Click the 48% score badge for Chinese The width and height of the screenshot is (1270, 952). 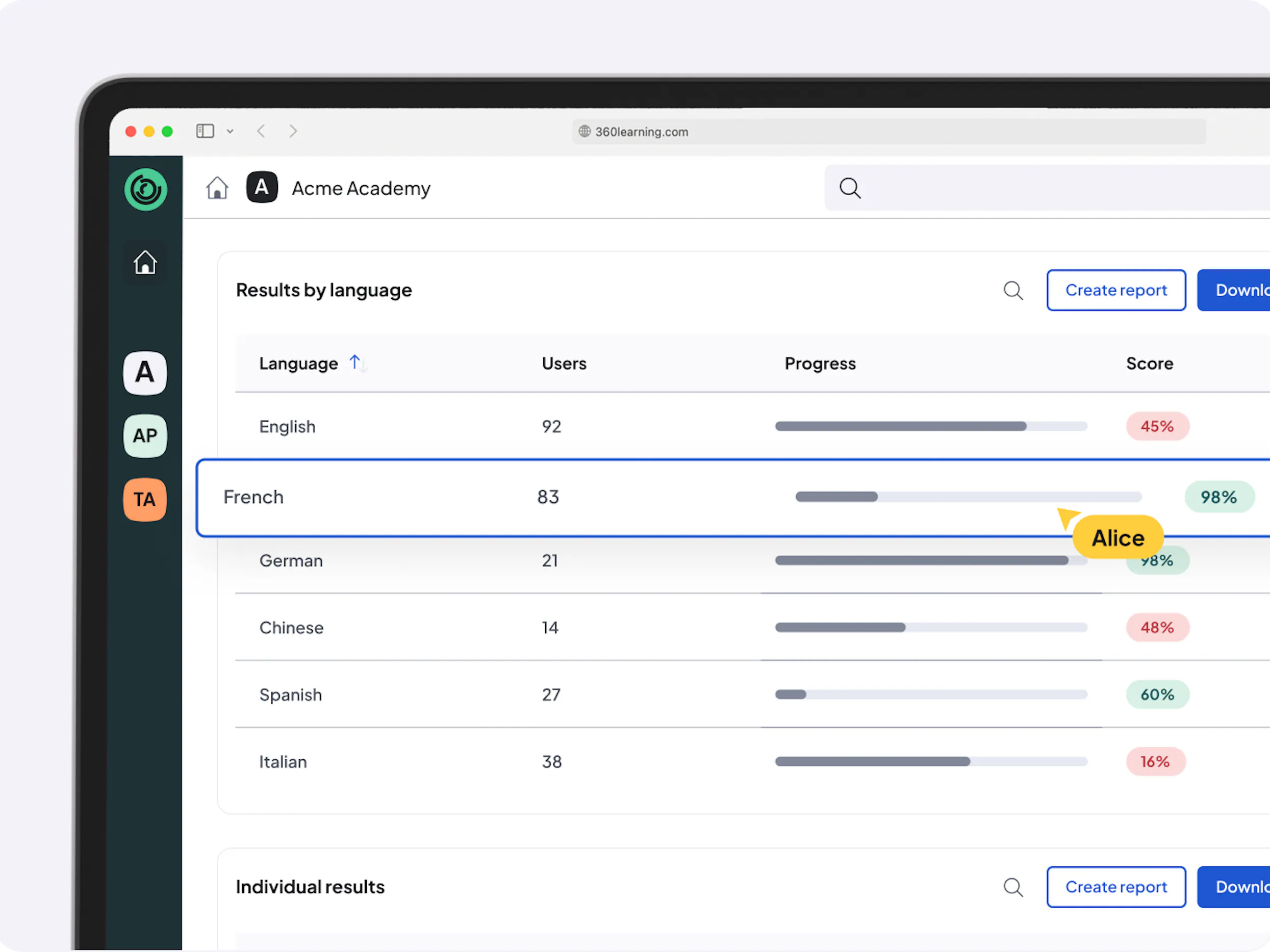click(1157, 627)
